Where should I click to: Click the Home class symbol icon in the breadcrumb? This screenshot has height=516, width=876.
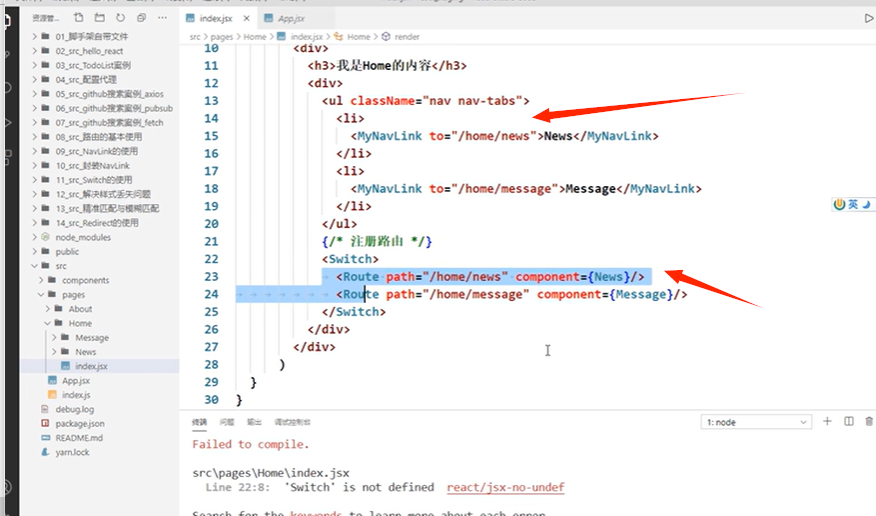pyautogui.click(x=339, y=36)
